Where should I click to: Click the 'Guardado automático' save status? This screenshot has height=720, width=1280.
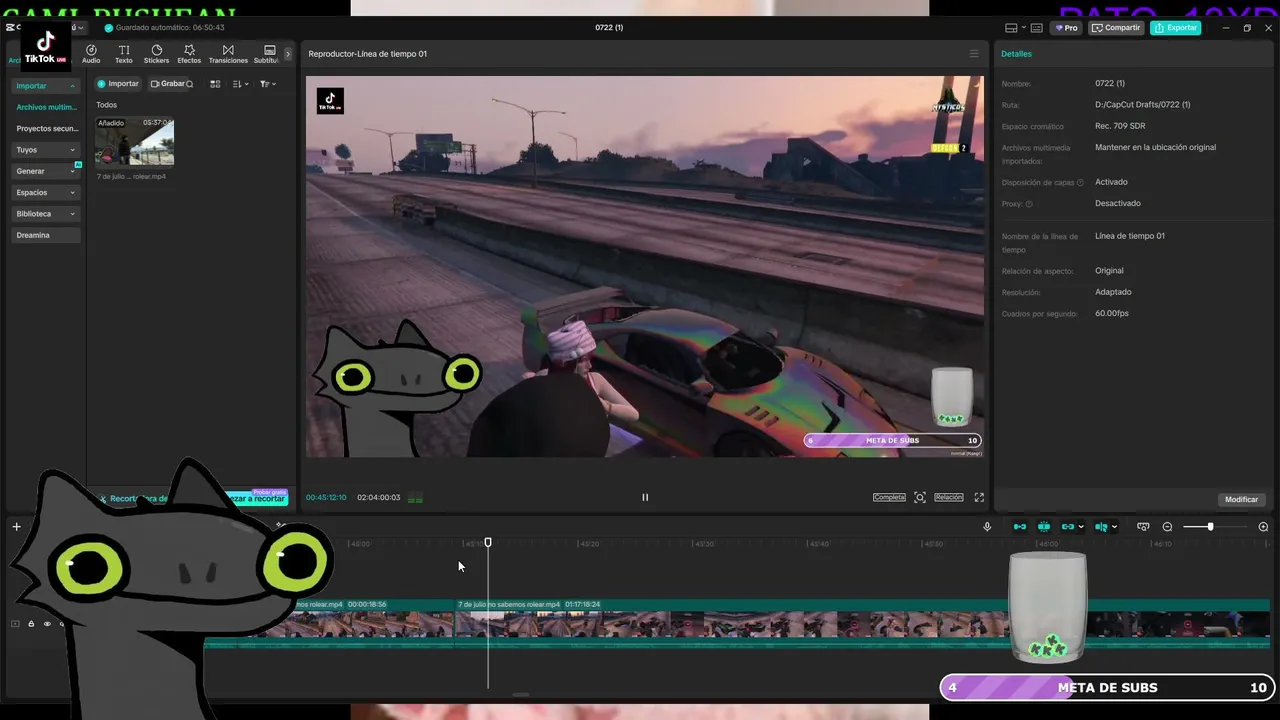click(x=164, y=28)
